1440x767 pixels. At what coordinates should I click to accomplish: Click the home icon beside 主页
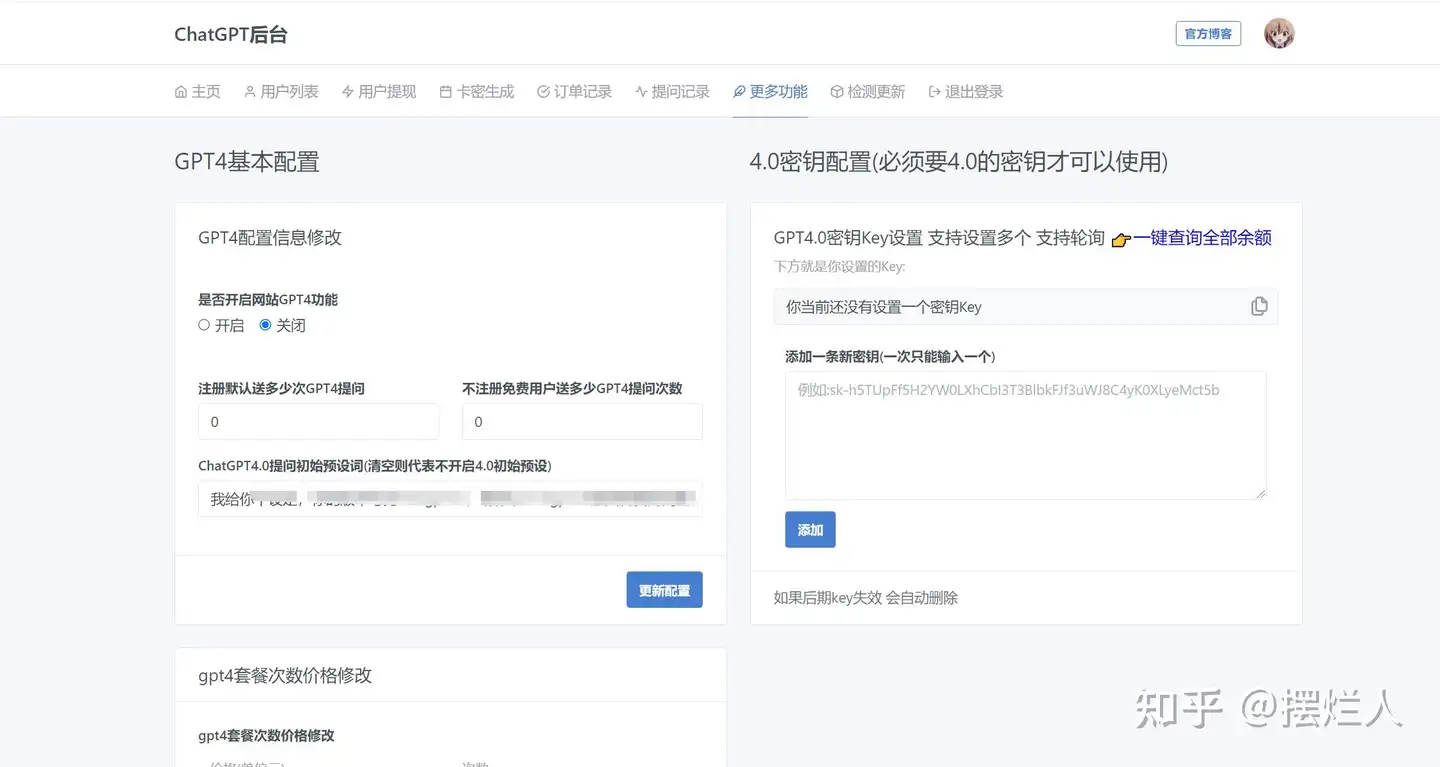[x=181, y=92]
